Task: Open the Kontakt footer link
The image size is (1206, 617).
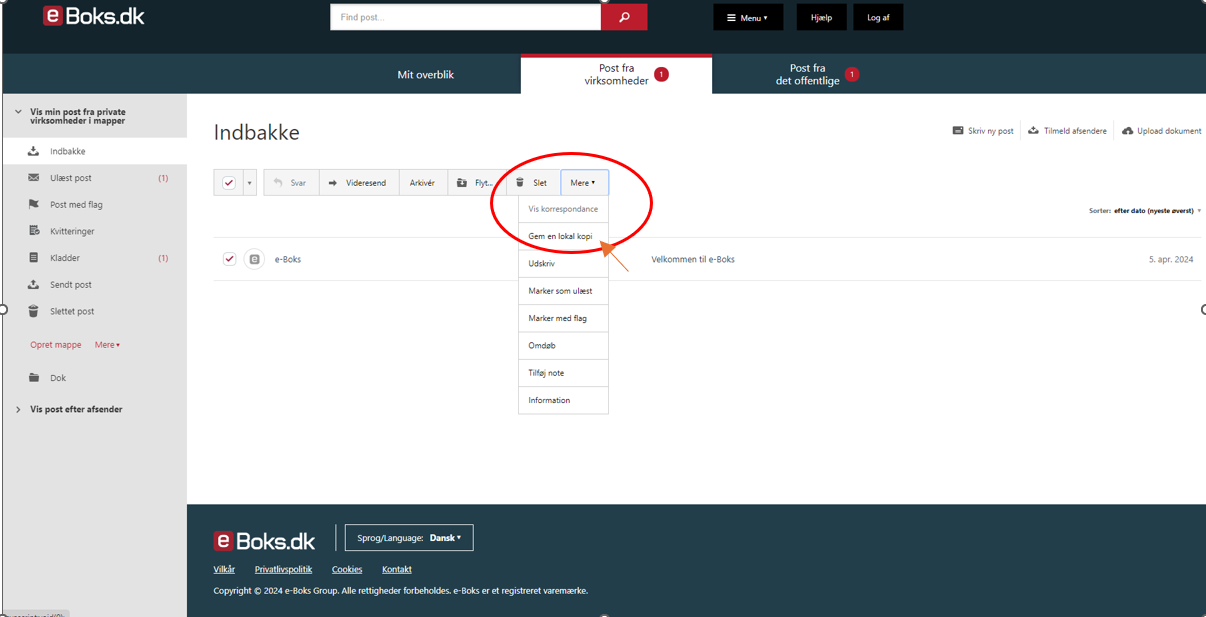Action: click(397, 569)
